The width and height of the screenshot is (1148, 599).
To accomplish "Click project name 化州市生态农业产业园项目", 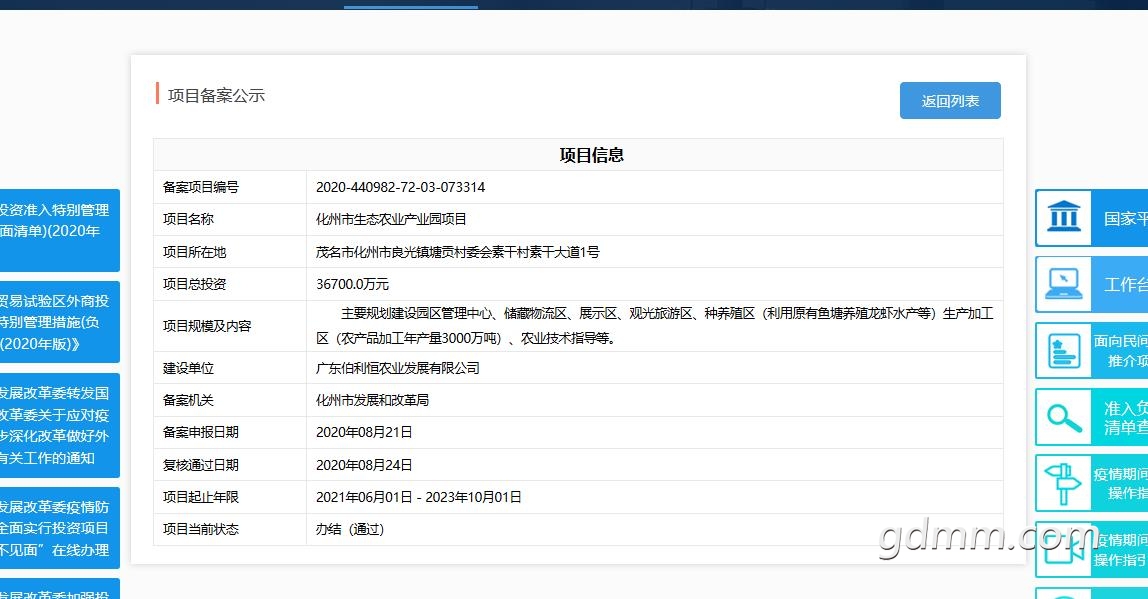I will tap(391, 219).
